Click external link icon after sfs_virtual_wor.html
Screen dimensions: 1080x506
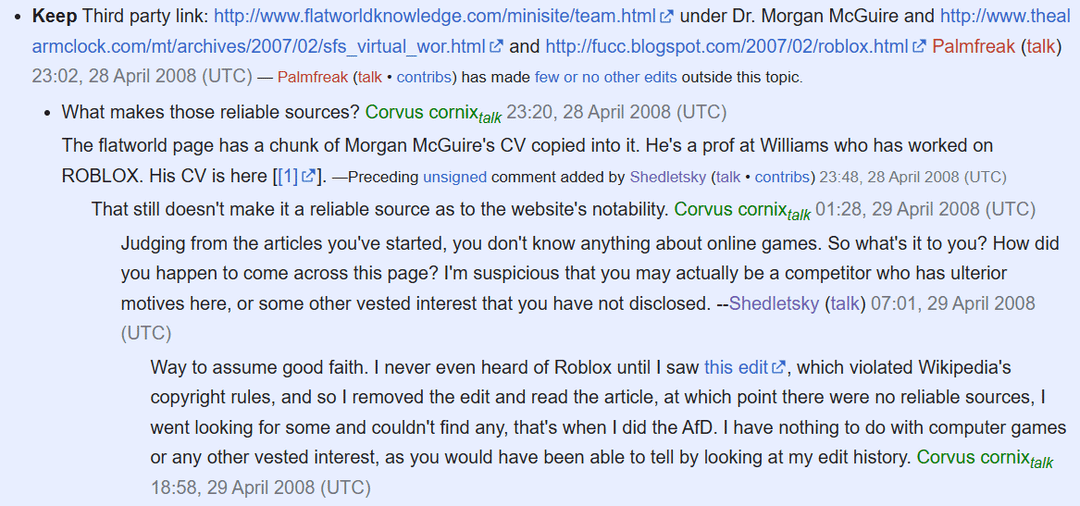point(496,47)
